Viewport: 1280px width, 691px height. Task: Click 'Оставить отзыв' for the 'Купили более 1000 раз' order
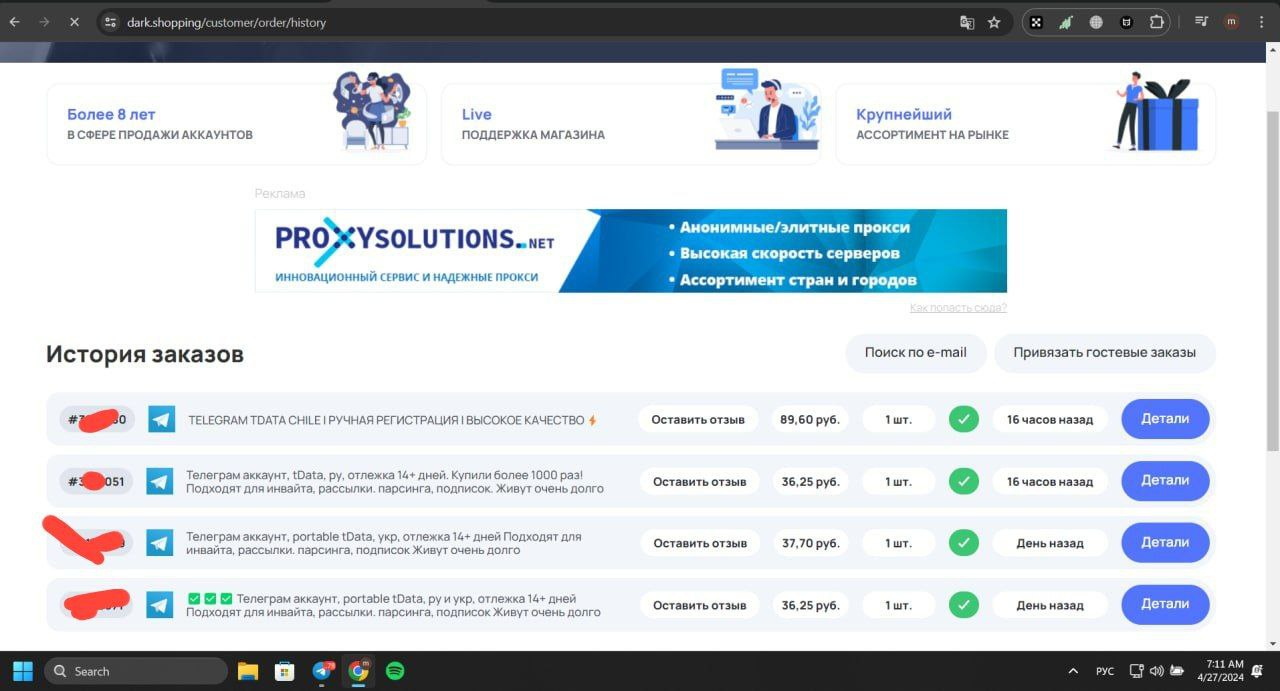700,481
